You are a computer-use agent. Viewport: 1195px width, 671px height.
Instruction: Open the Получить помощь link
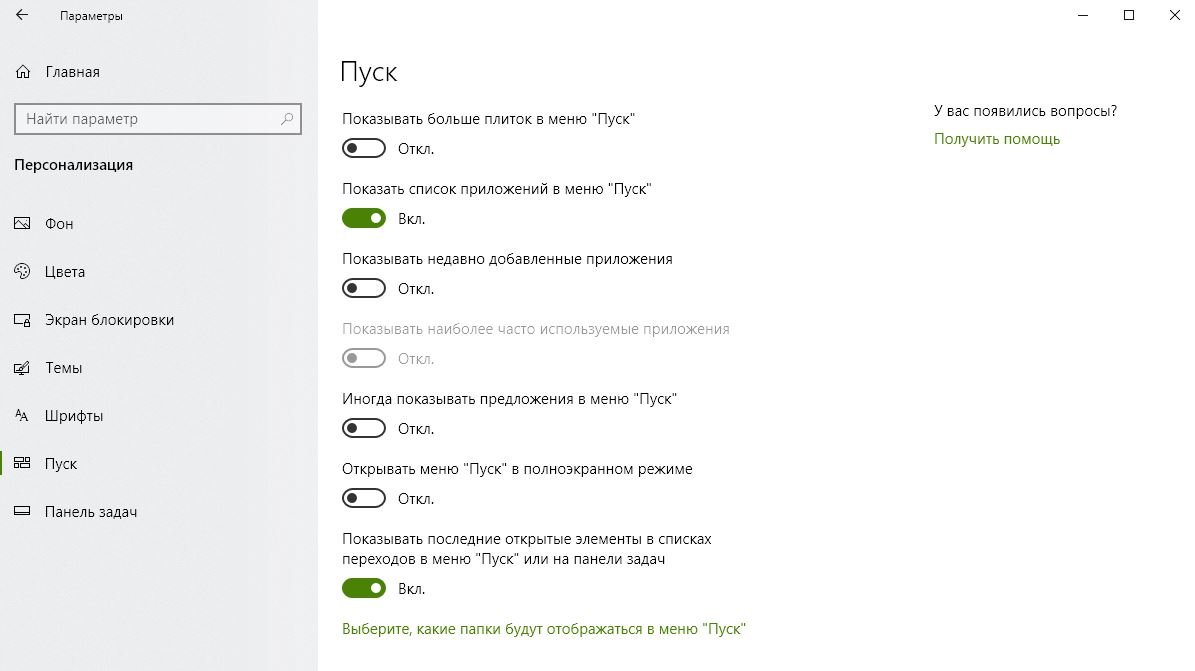[x=996, y=139]
